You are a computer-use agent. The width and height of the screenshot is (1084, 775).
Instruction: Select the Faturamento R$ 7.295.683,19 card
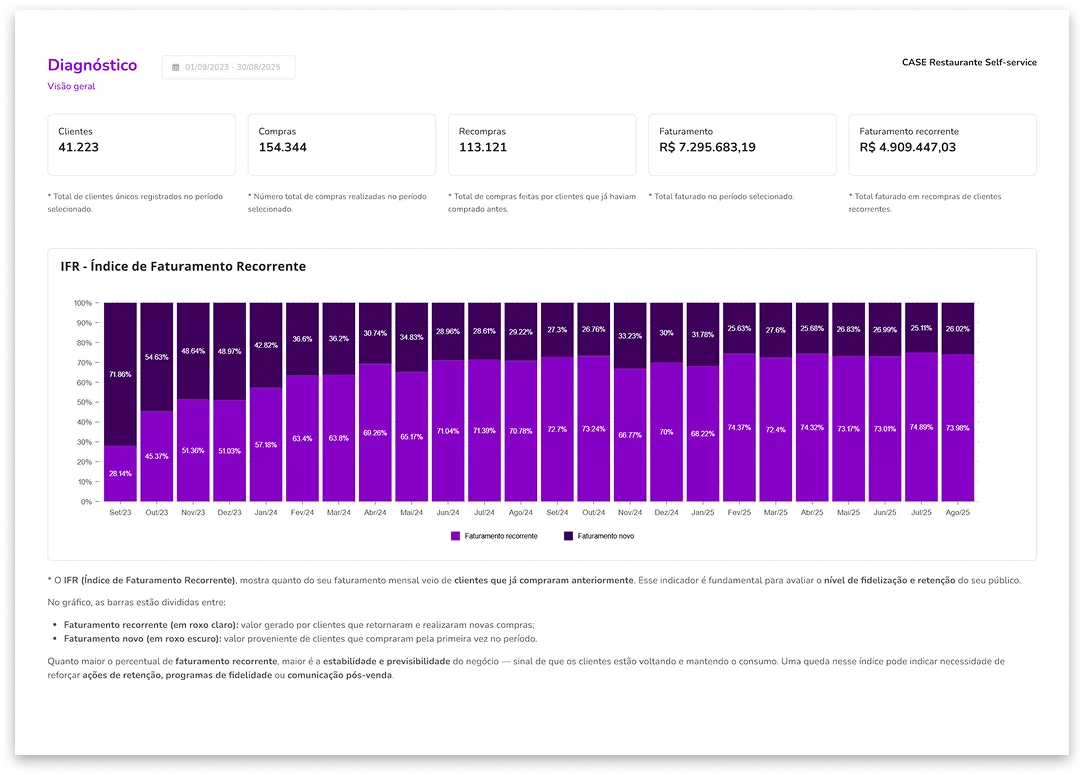point(742,145)
